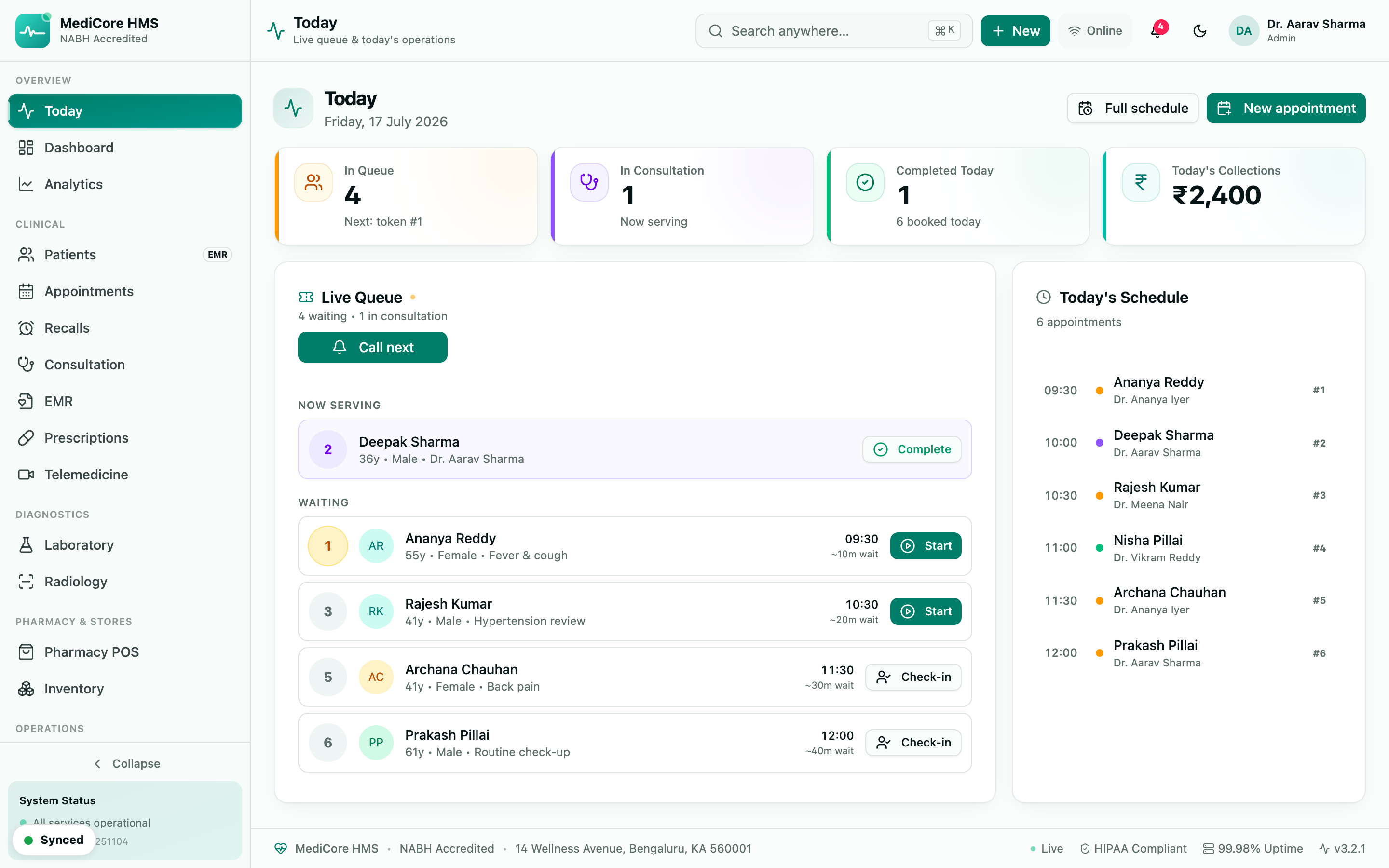This screenshot has width=1389, height=868.
Task: Click the Today's Schedule clock icon
Action: point(1044,297)
